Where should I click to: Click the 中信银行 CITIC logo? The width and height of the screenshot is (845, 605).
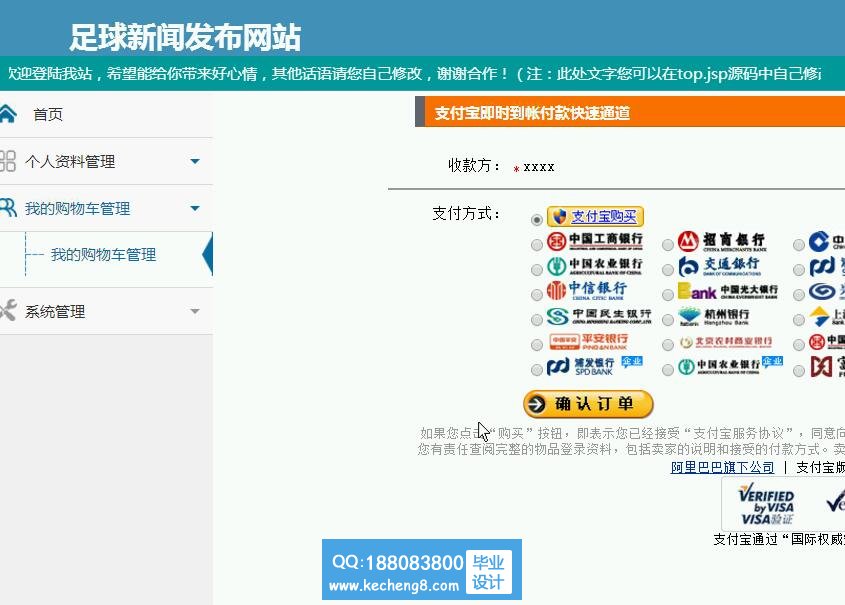[x=586, y=290]
